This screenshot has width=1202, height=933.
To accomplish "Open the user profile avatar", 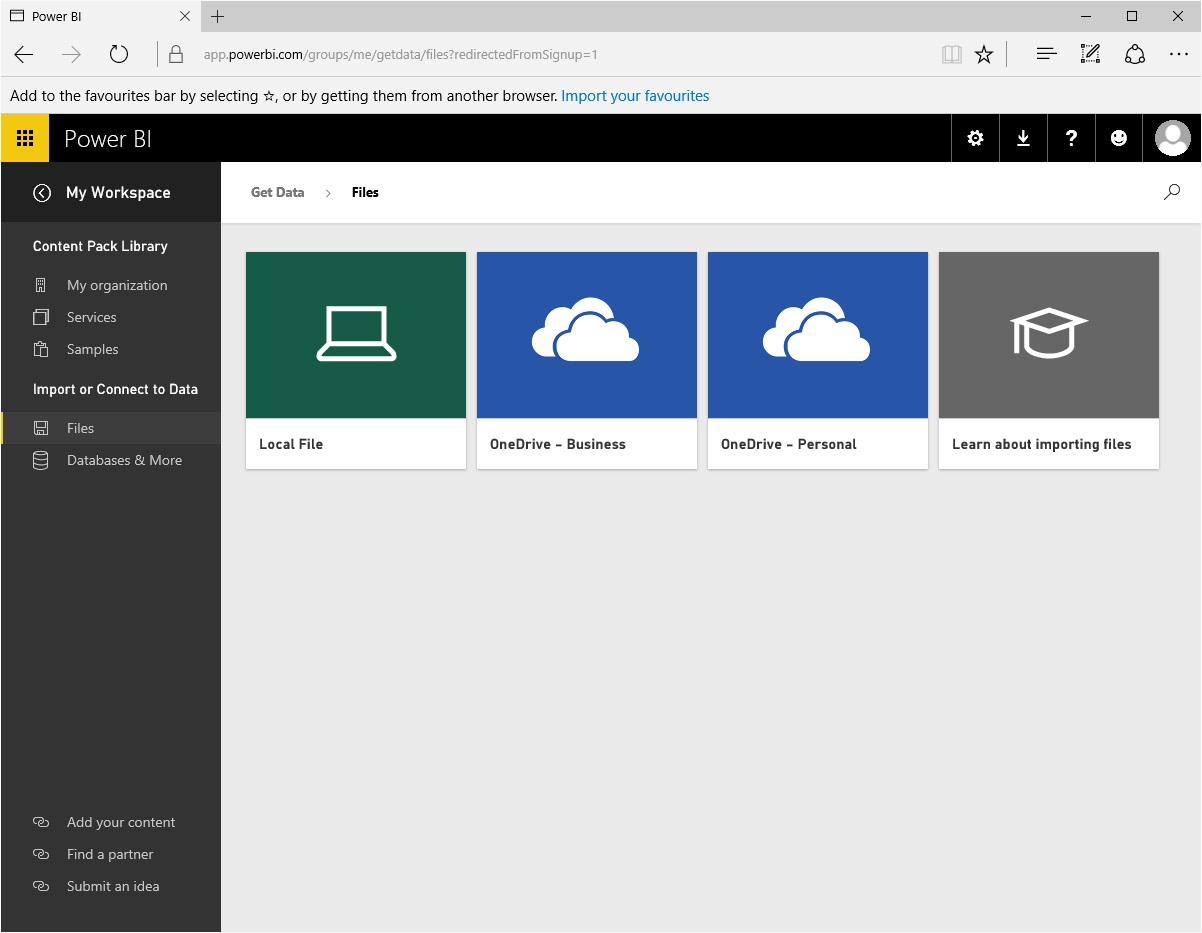I will pos(1172,138).
